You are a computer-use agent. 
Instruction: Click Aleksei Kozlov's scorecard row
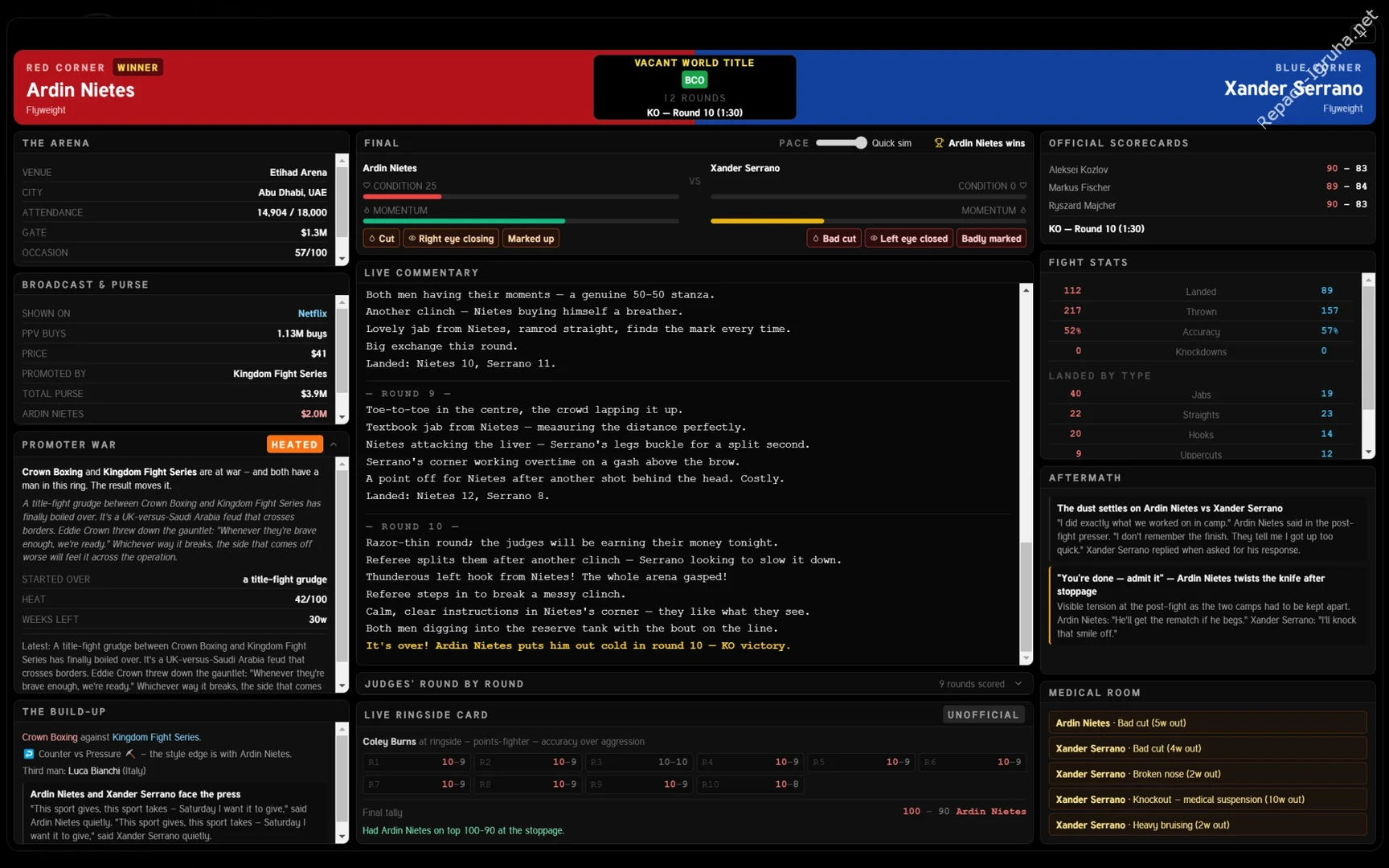(x=1207, y=169)
